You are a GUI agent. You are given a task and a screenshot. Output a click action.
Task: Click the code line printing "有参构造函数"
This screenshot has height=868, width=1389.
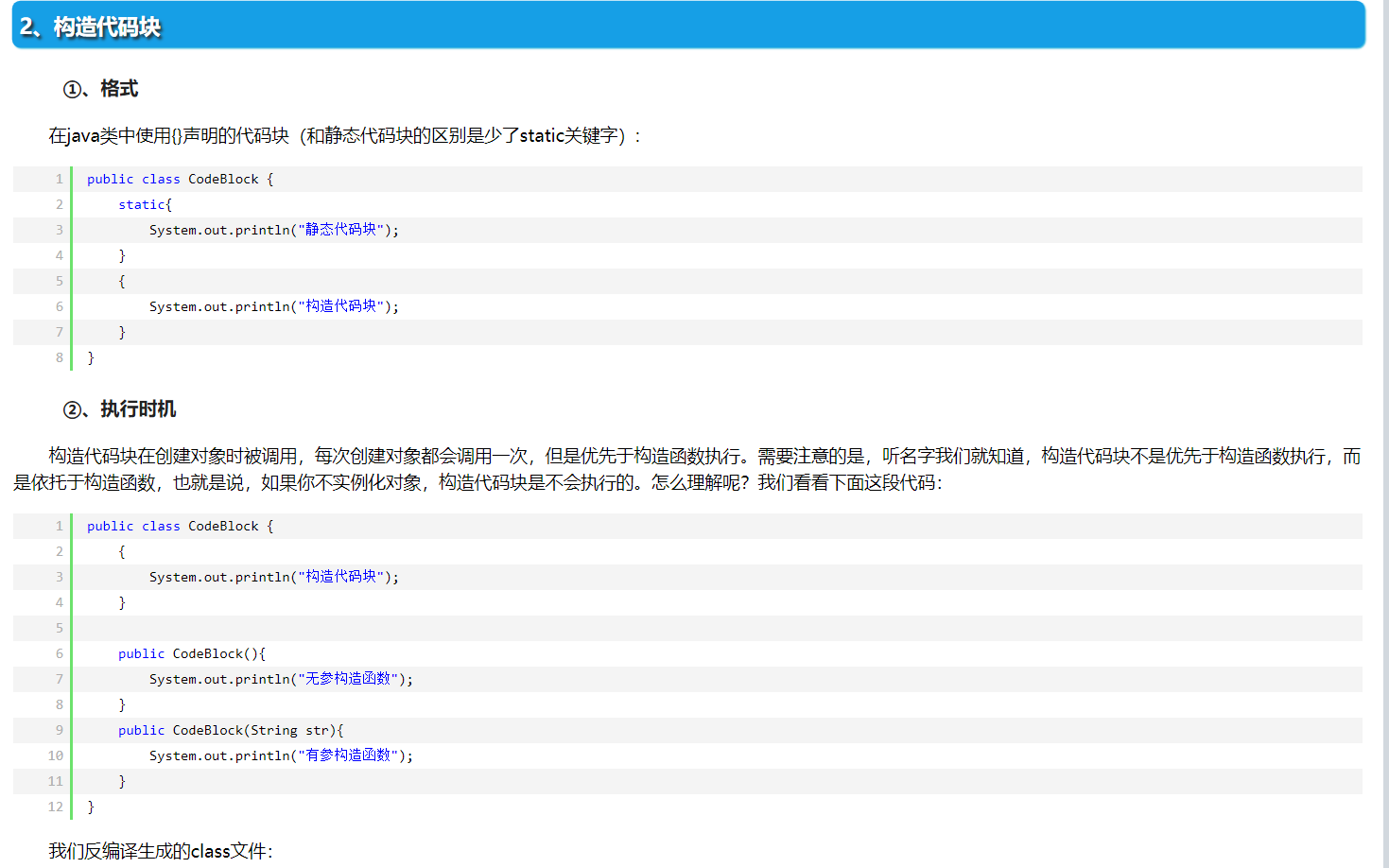point(281,755)
